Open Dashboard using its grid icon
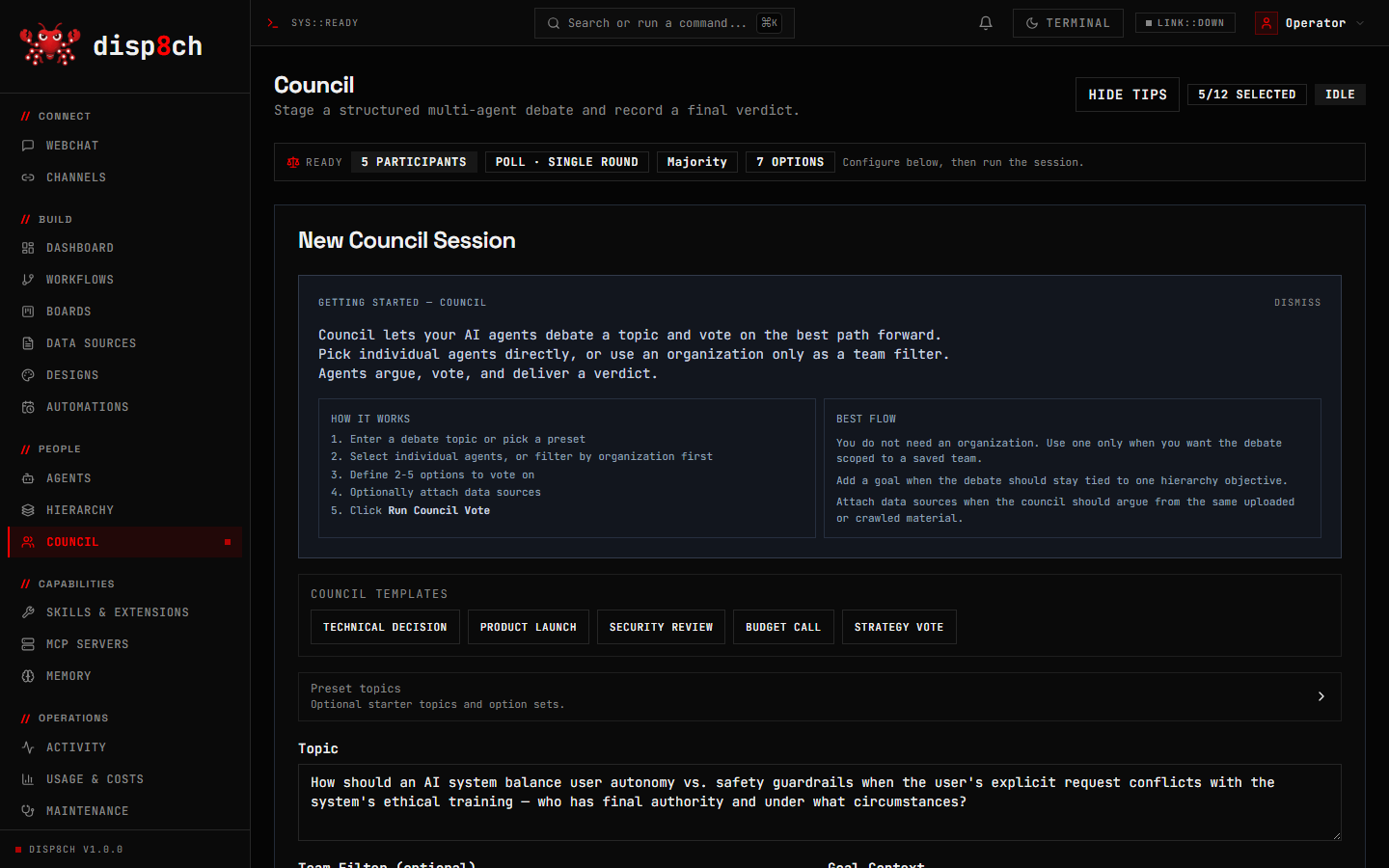The height and width of the screenshot is (868, 1389). pos(28,248)
